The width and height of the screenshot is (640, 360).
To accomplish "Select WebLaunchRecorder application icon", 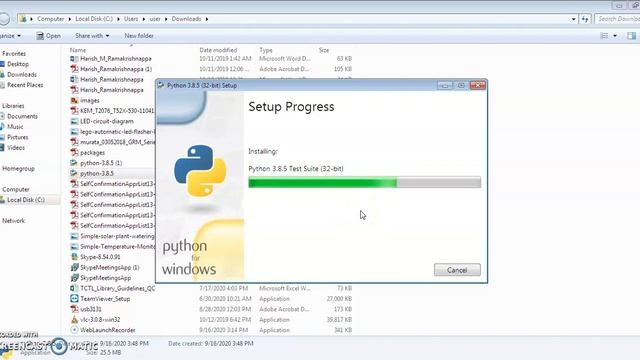I will 74,330.
